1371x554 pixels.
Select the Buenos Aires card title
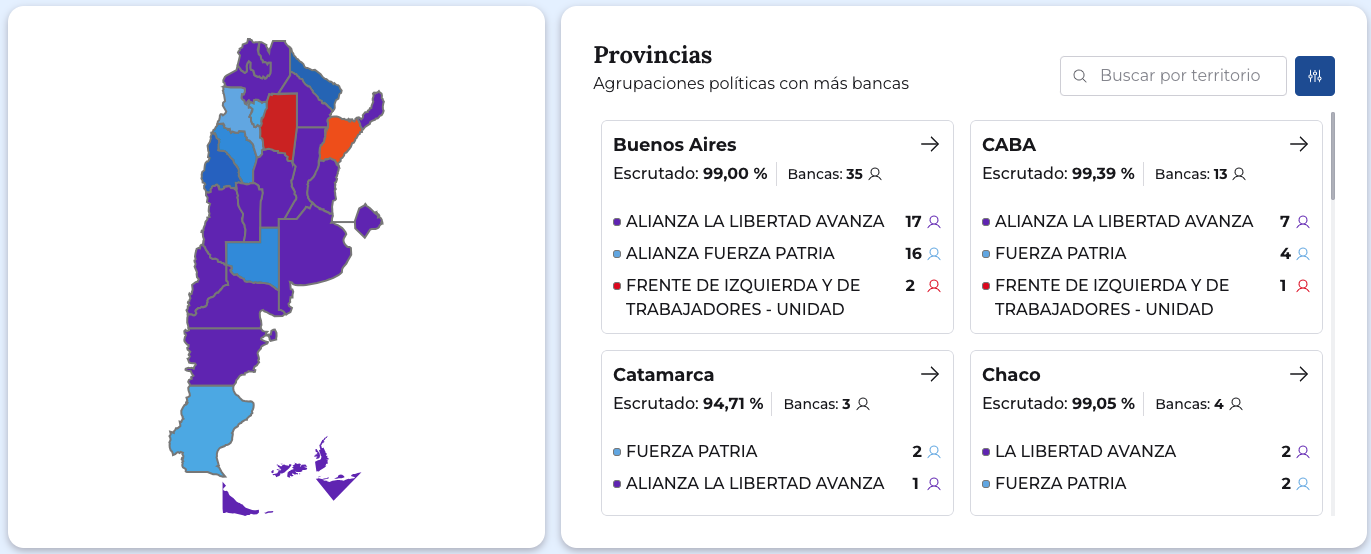click(674, 145)
